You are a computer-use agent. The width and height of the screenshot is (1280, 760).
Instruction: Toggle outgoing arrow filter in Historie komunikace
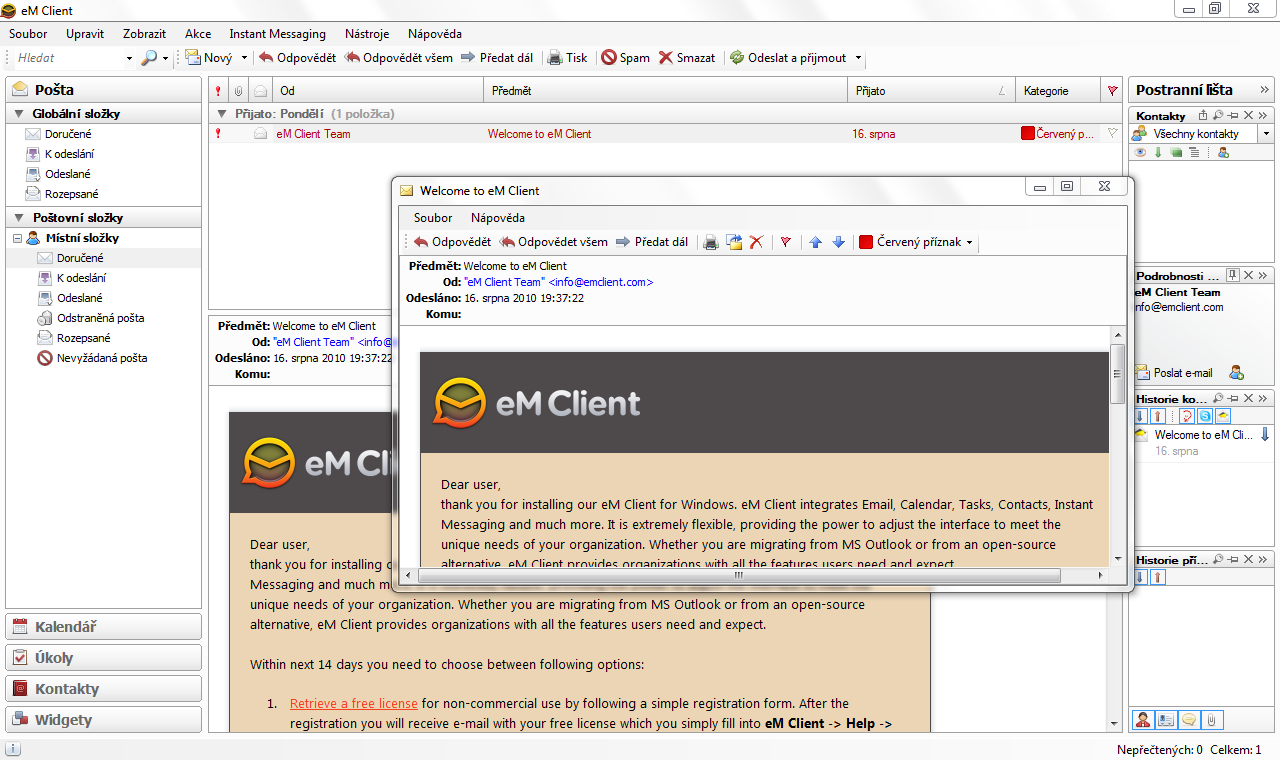1158,416
